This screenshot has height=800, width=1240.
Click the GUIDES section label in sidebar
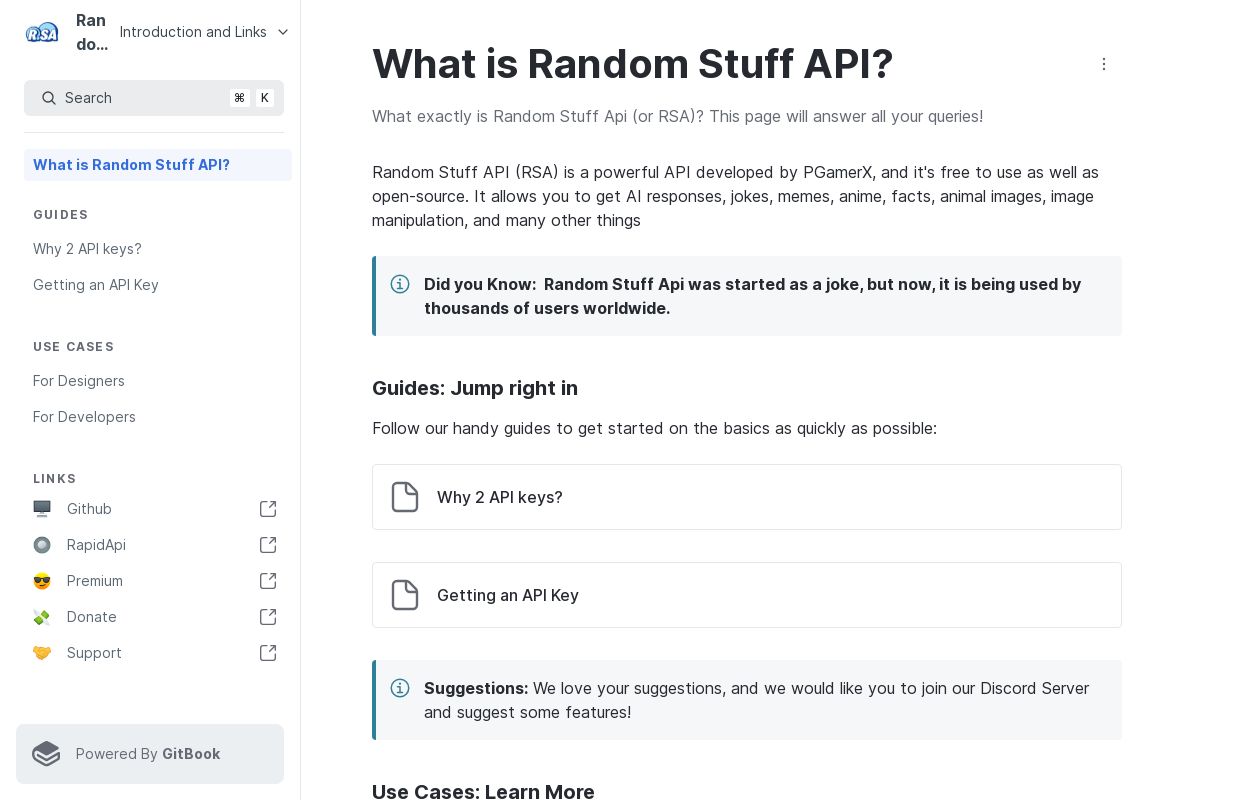click(x=61, y=215)
